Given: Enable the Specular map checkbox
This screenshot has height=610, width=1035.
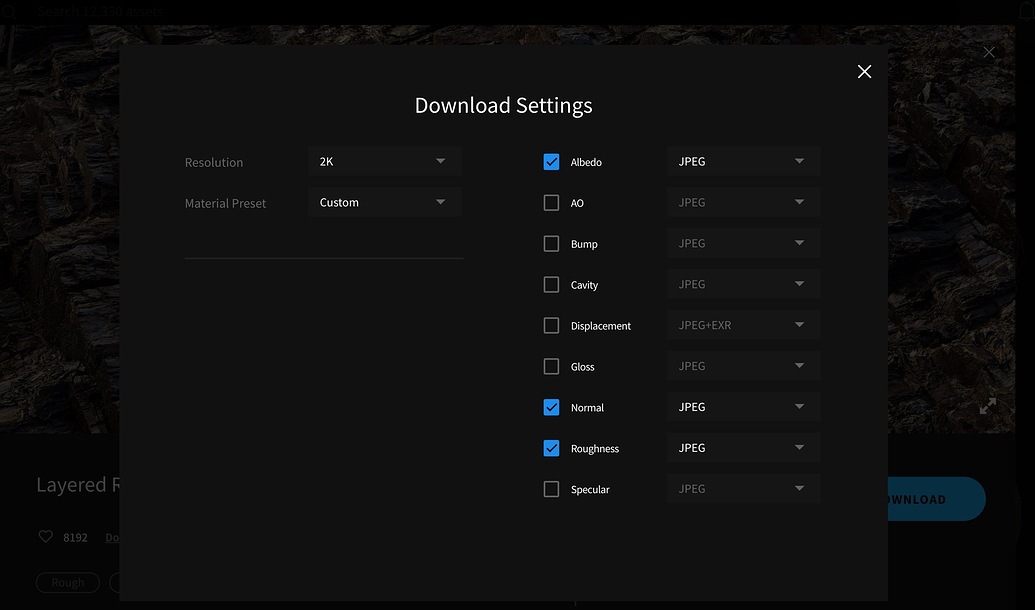Looking at the screenshot, I should (x=551, y=489).
